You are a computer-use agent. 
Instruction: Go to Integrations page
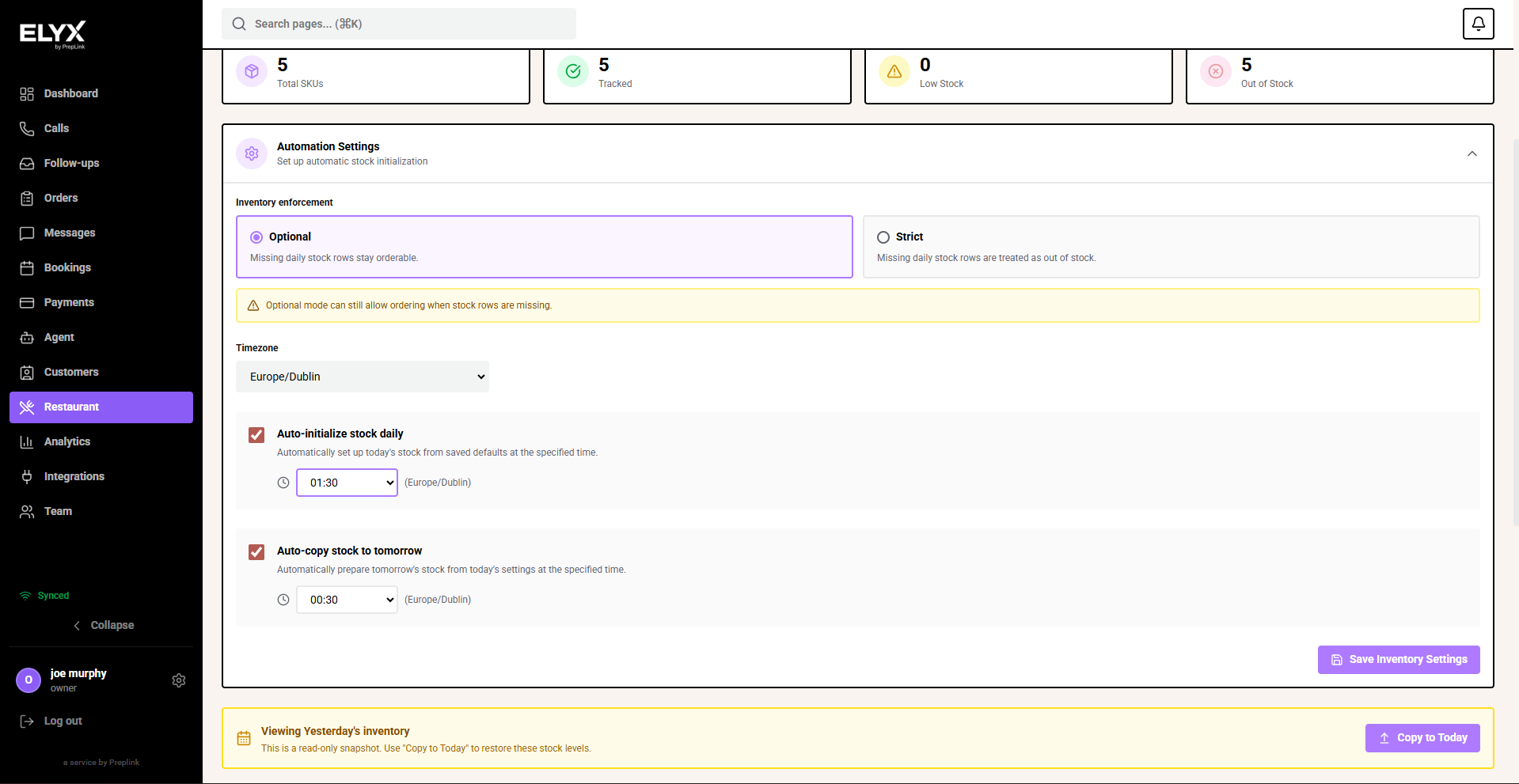point(101,476)
